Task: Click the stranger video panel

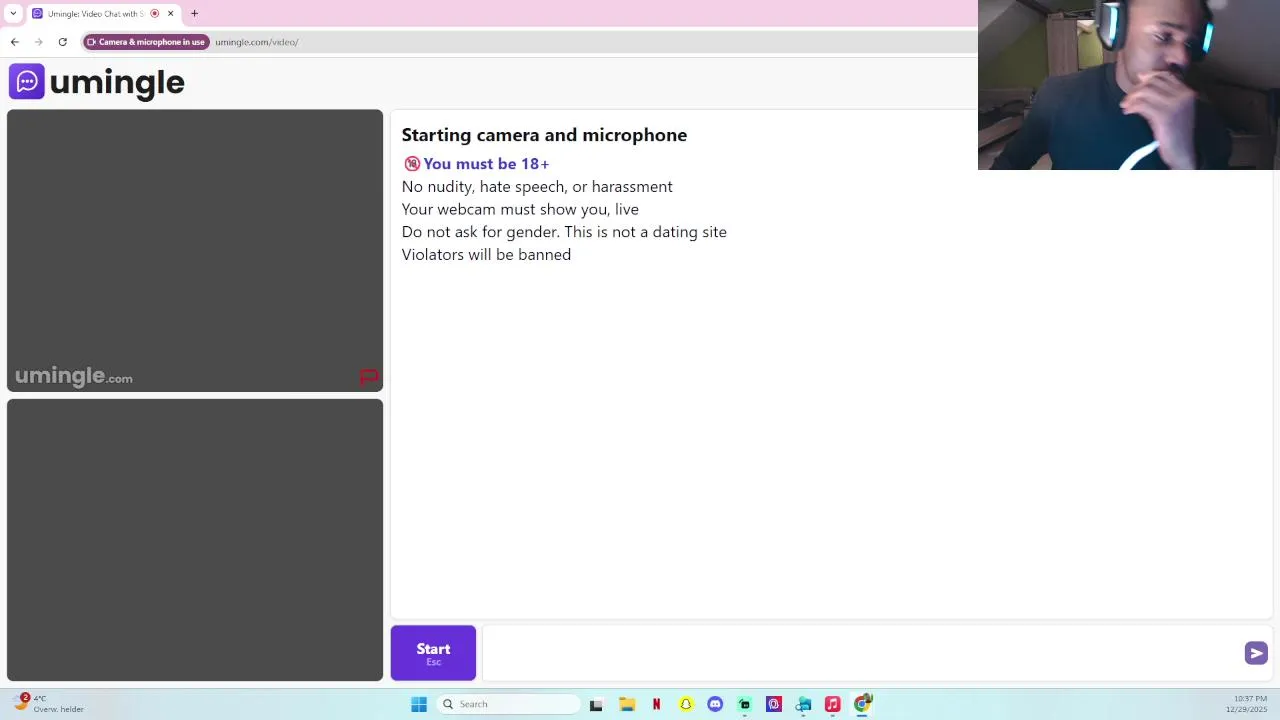Action: (195, 250)
